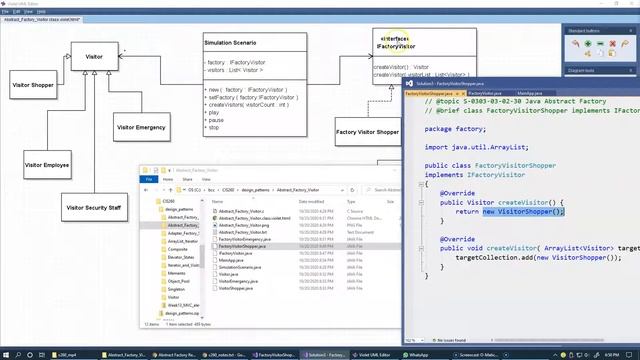Image resolution: width=640 pixels, height=360 pixels.
Task: Select the SimulationScenario.java file
Action: tap(240, 267)
